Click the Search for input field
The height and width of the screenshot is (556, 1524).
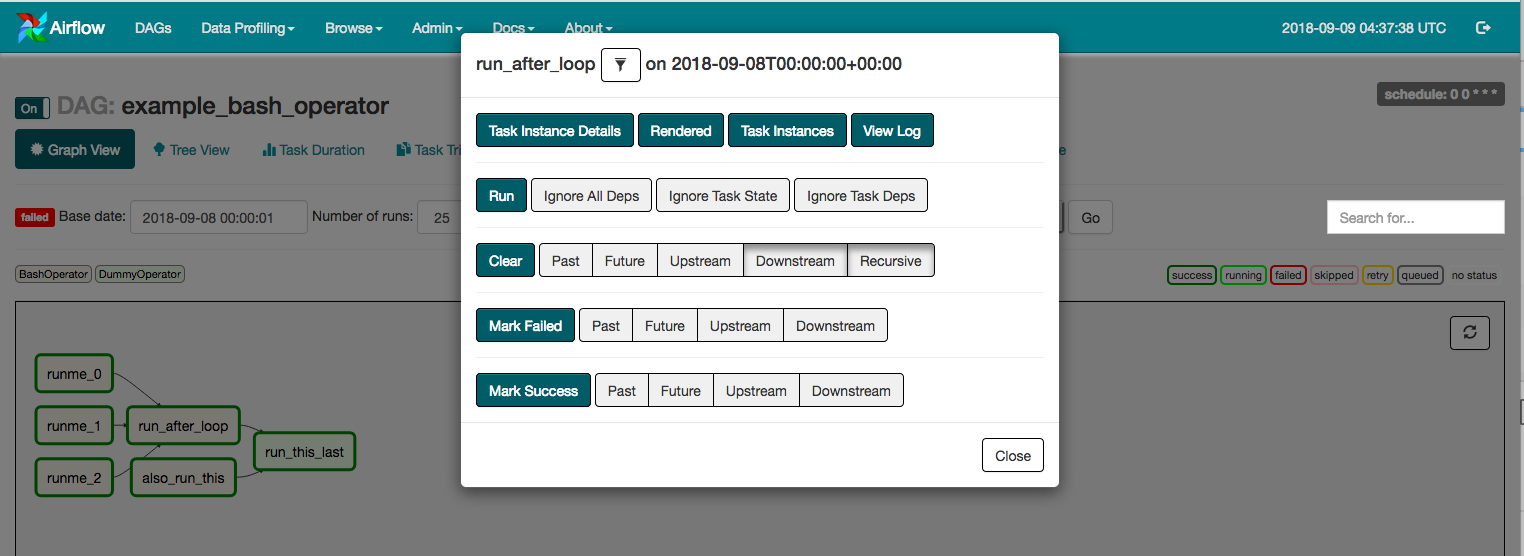point(1415,217)
